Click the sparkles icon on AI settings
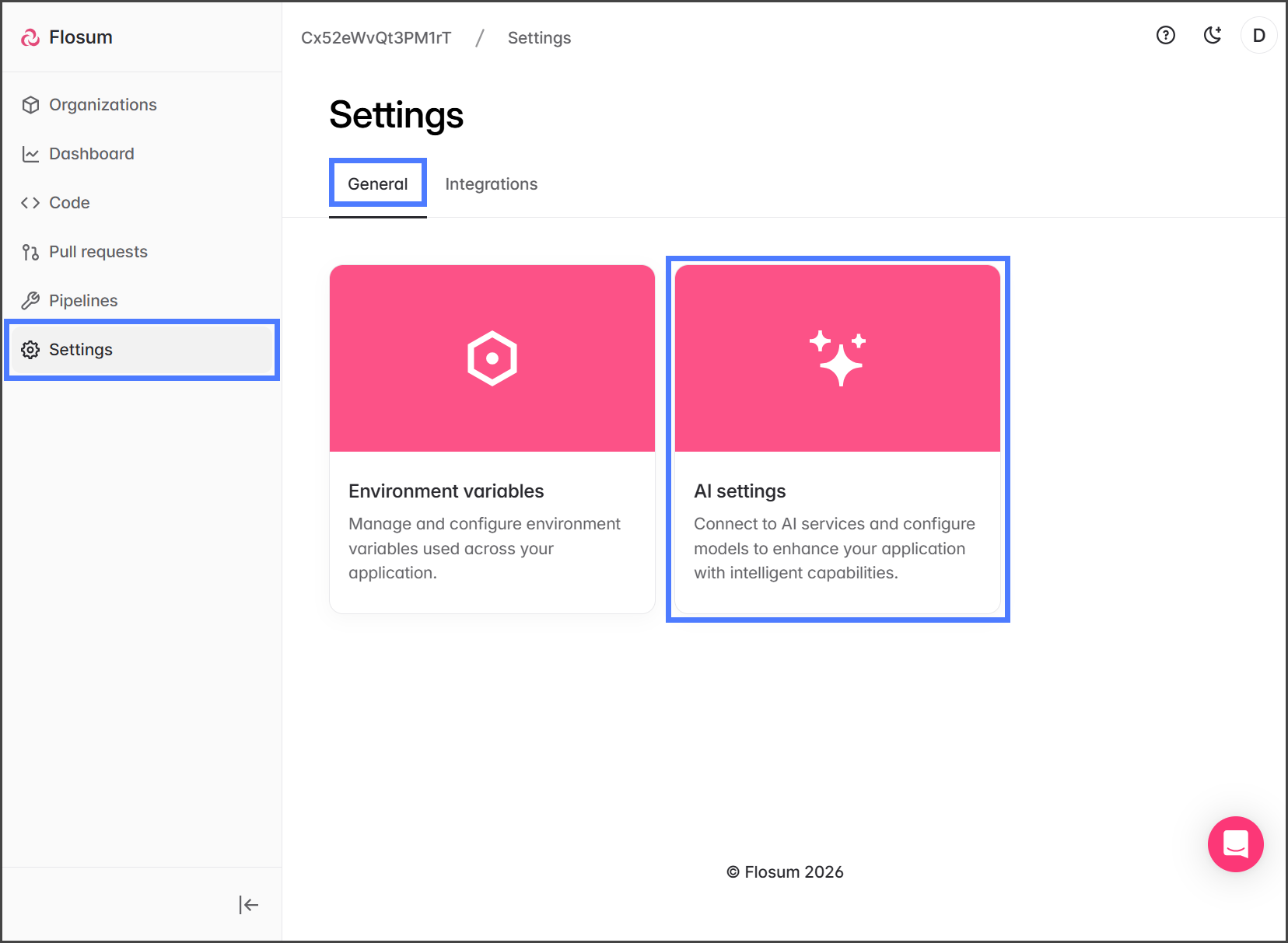 click(837, 358)
